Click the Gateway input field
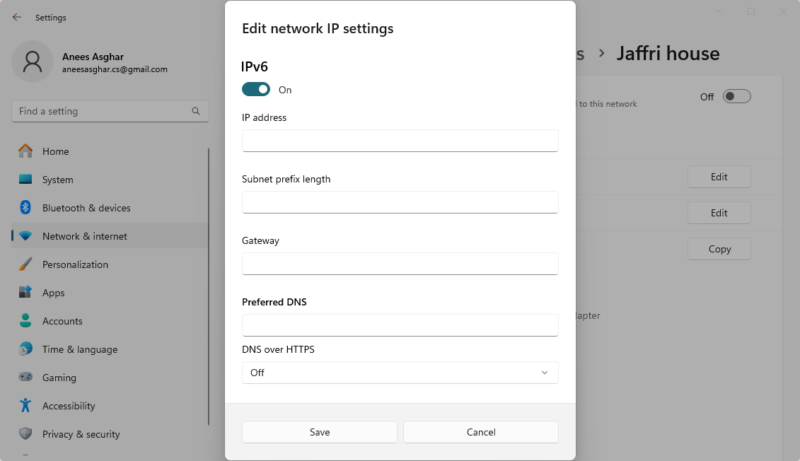 point(400,264)
